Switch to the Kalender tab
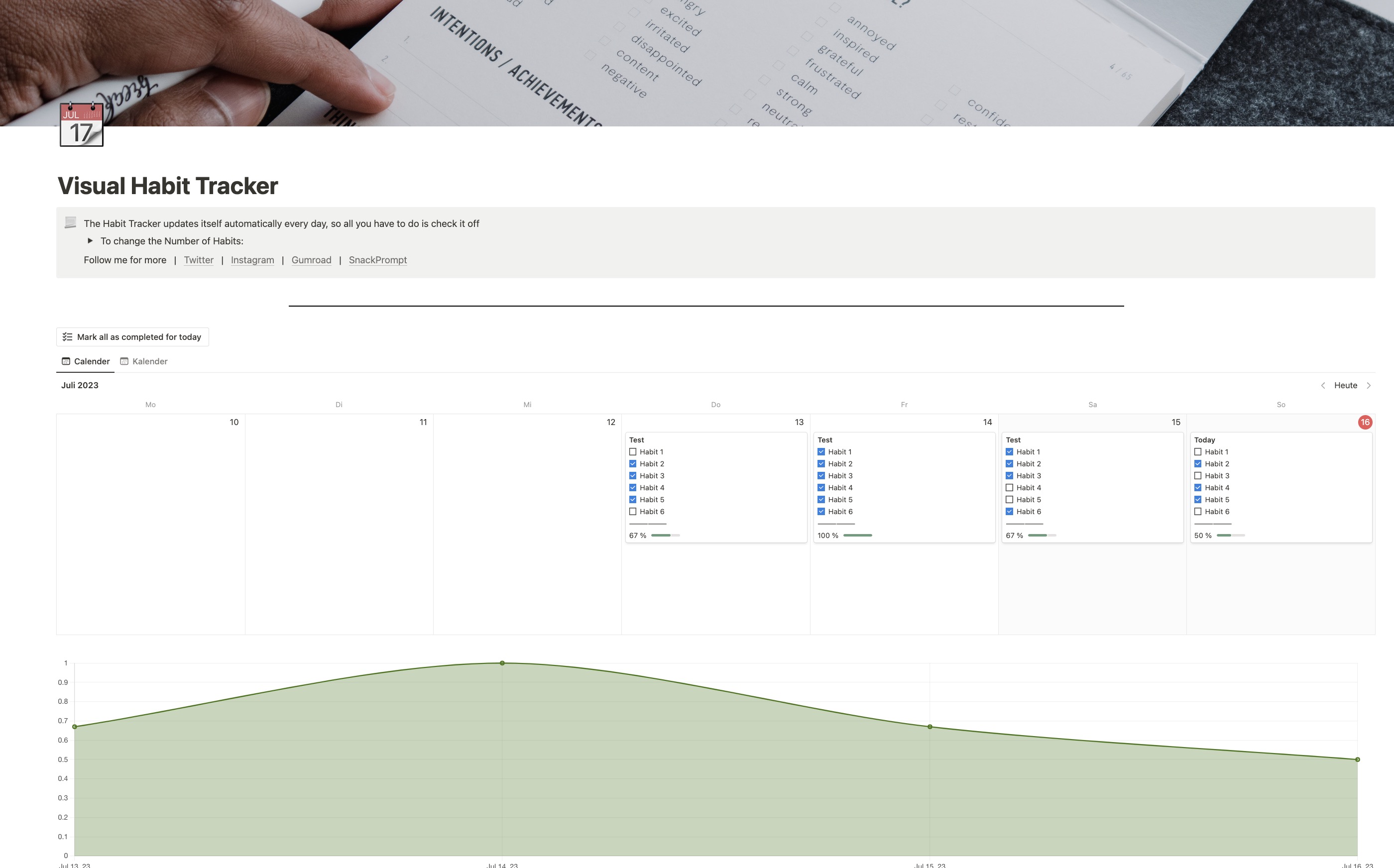 pos(149,361)
